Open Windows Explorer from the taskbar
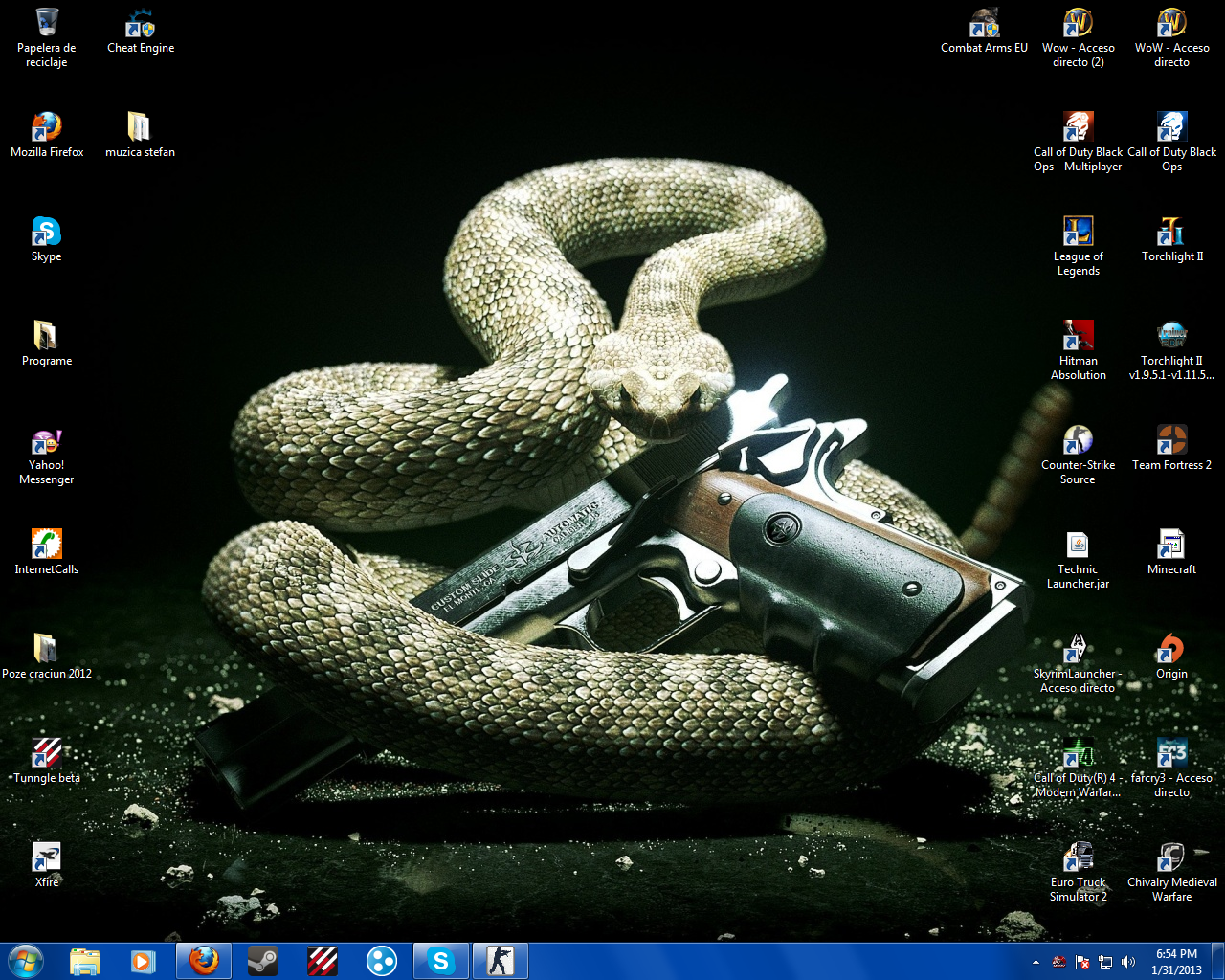The image size is (1225, 980). click(x=84, y=960)
